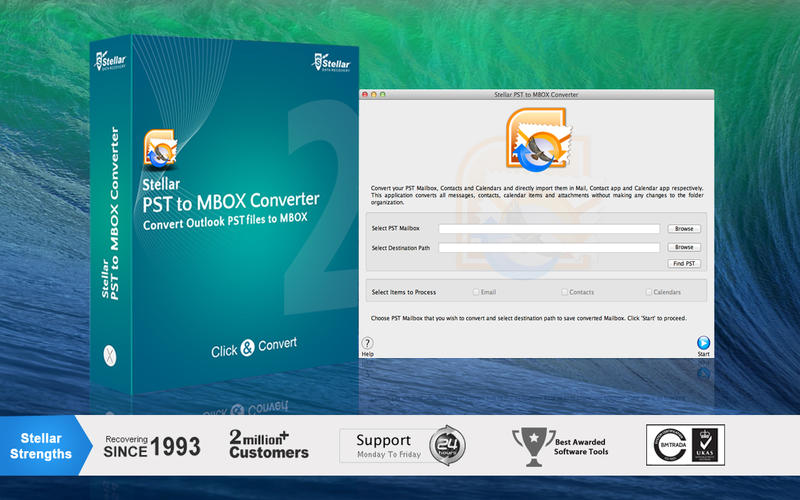
Task: Click the converter icon on product box
Action: click(x=160, y=149)
